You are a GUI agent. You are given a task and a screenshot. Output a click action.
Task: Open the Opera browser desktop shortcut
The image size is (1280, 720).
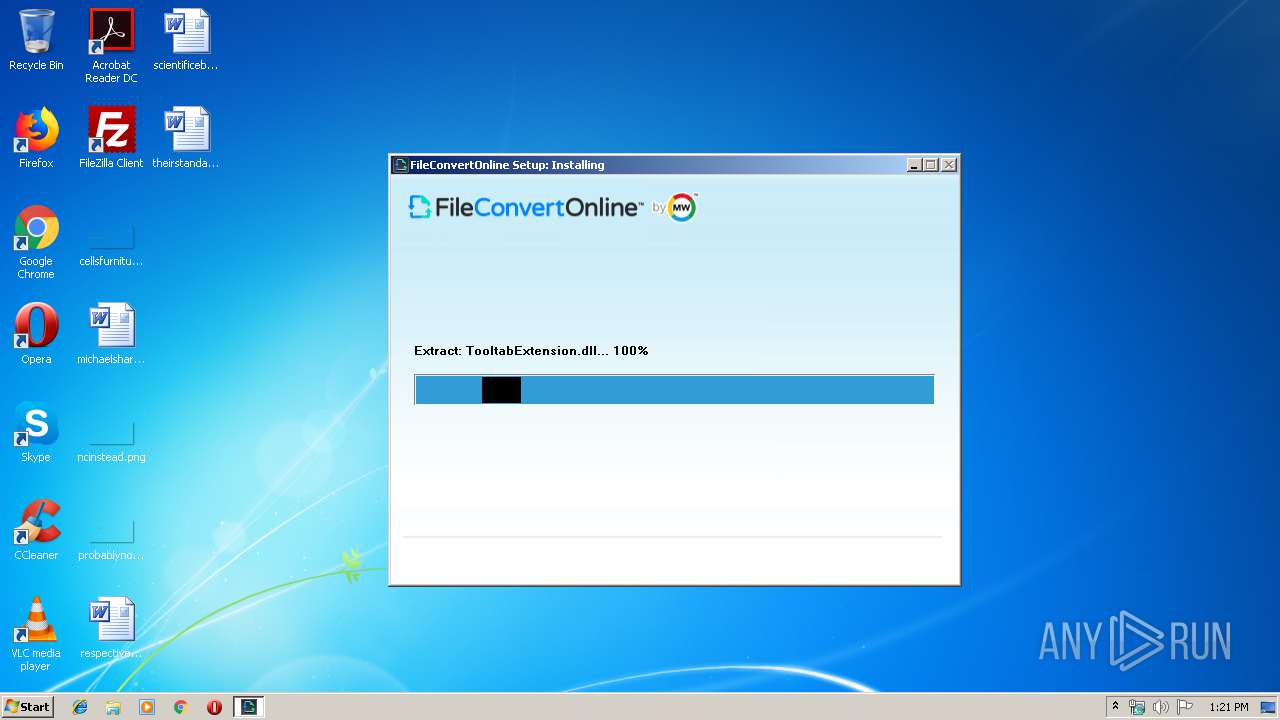(36, 334)
